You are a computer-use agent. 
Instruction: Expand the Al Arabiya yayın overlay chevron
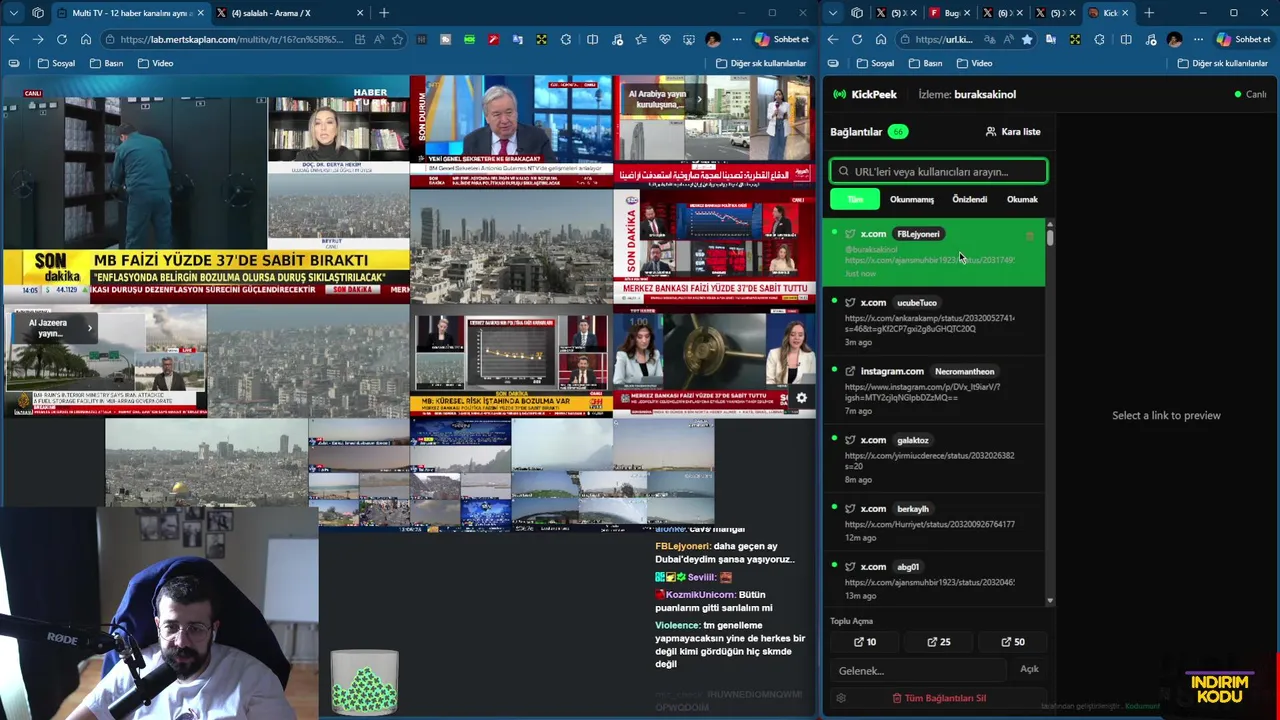point(699,100)
